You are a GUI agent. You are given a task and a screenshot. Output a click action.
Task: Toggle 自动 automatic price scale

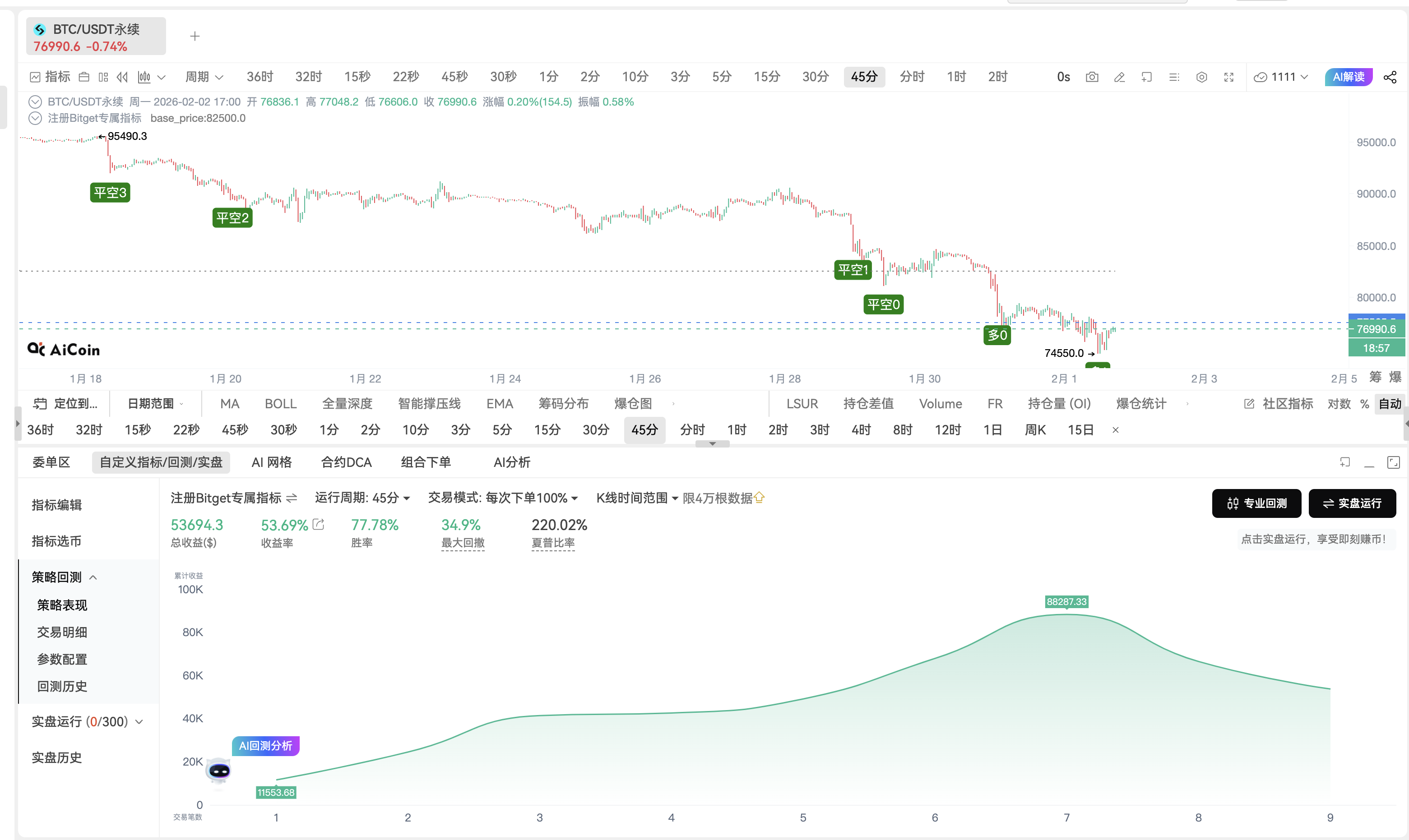(1390, 403)
